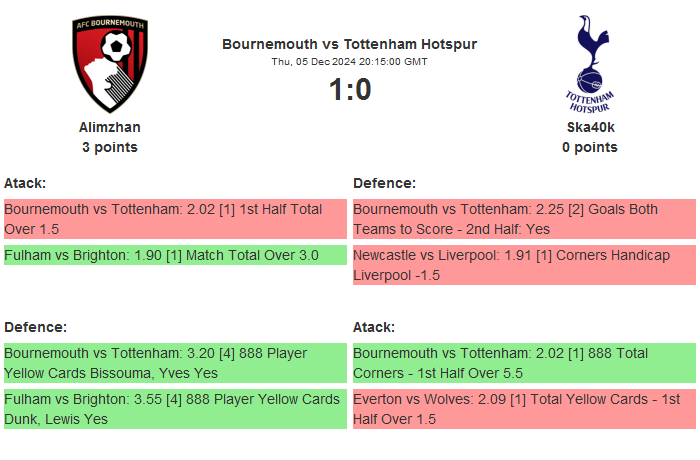
Task: Select the 1st Half Total Over 1.5 bet
Action: click(x=174, y=219)
